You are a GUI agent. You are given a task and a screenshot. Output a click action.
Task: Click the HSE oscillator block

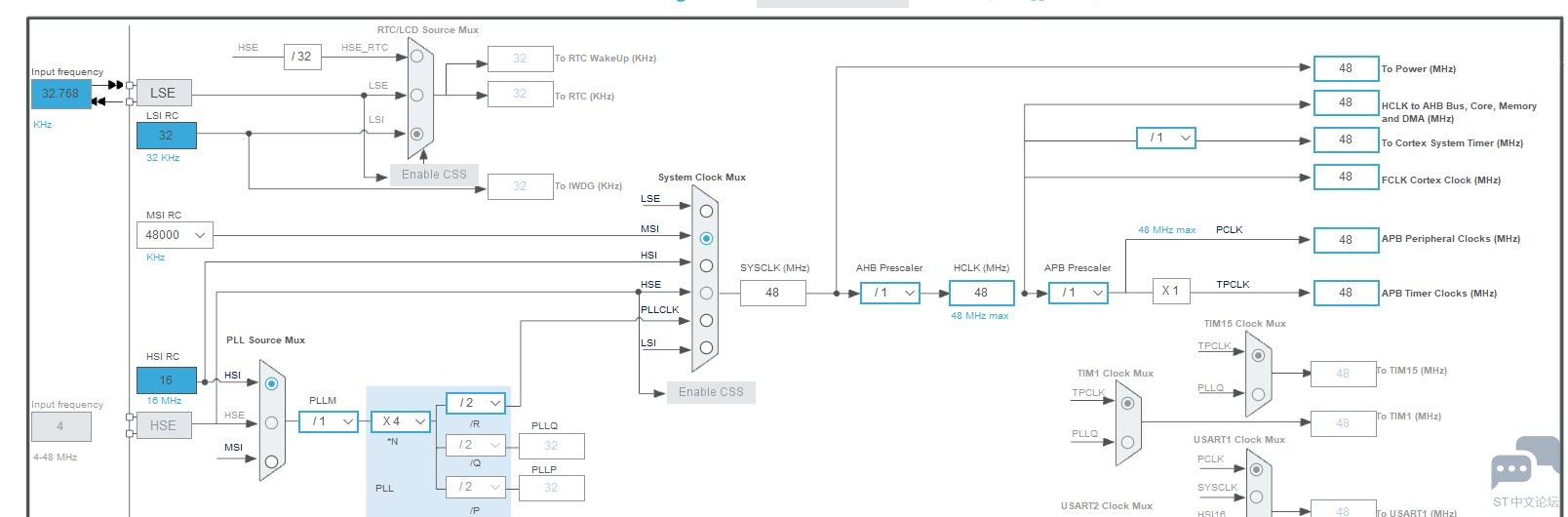(x=163, y=425)
